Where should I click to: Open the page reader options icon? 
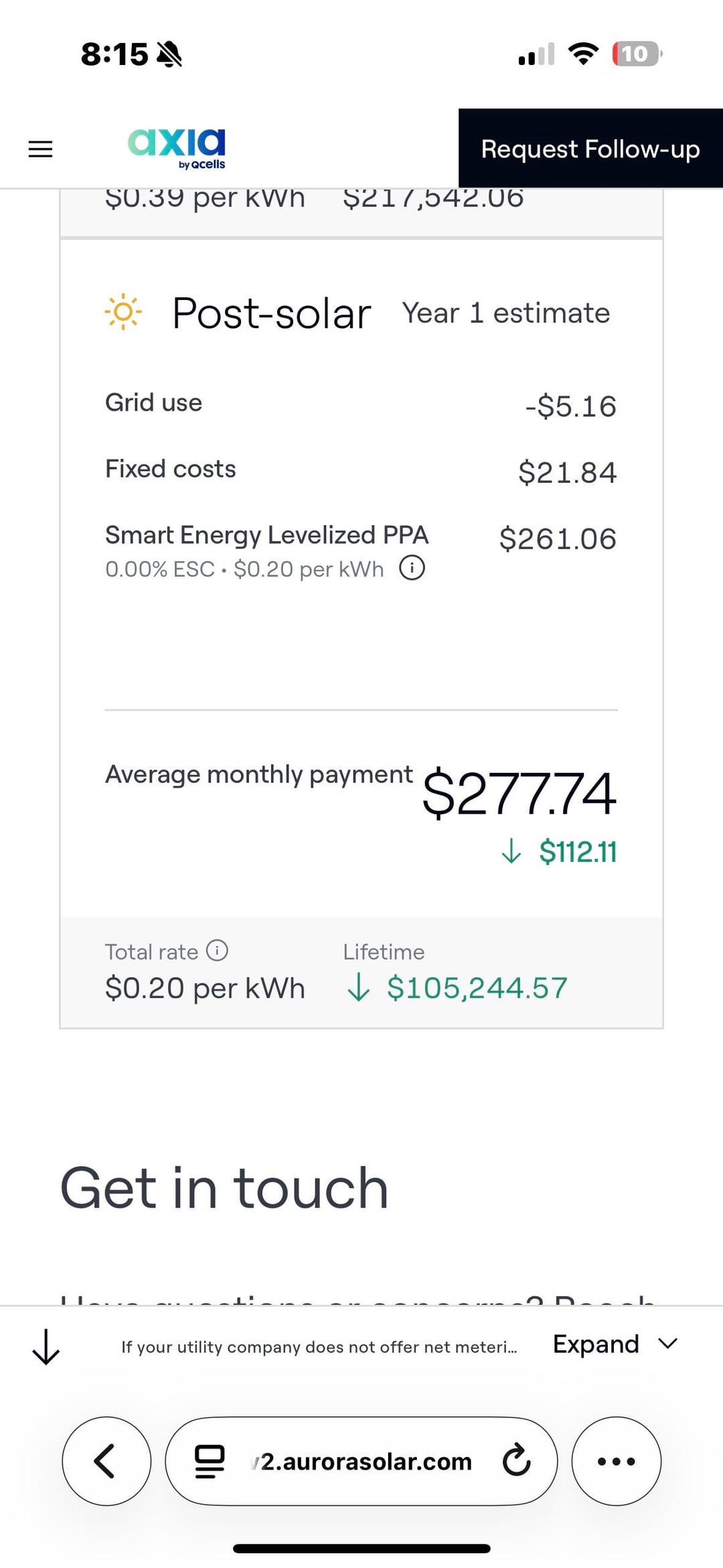[x=209, y=1461]
